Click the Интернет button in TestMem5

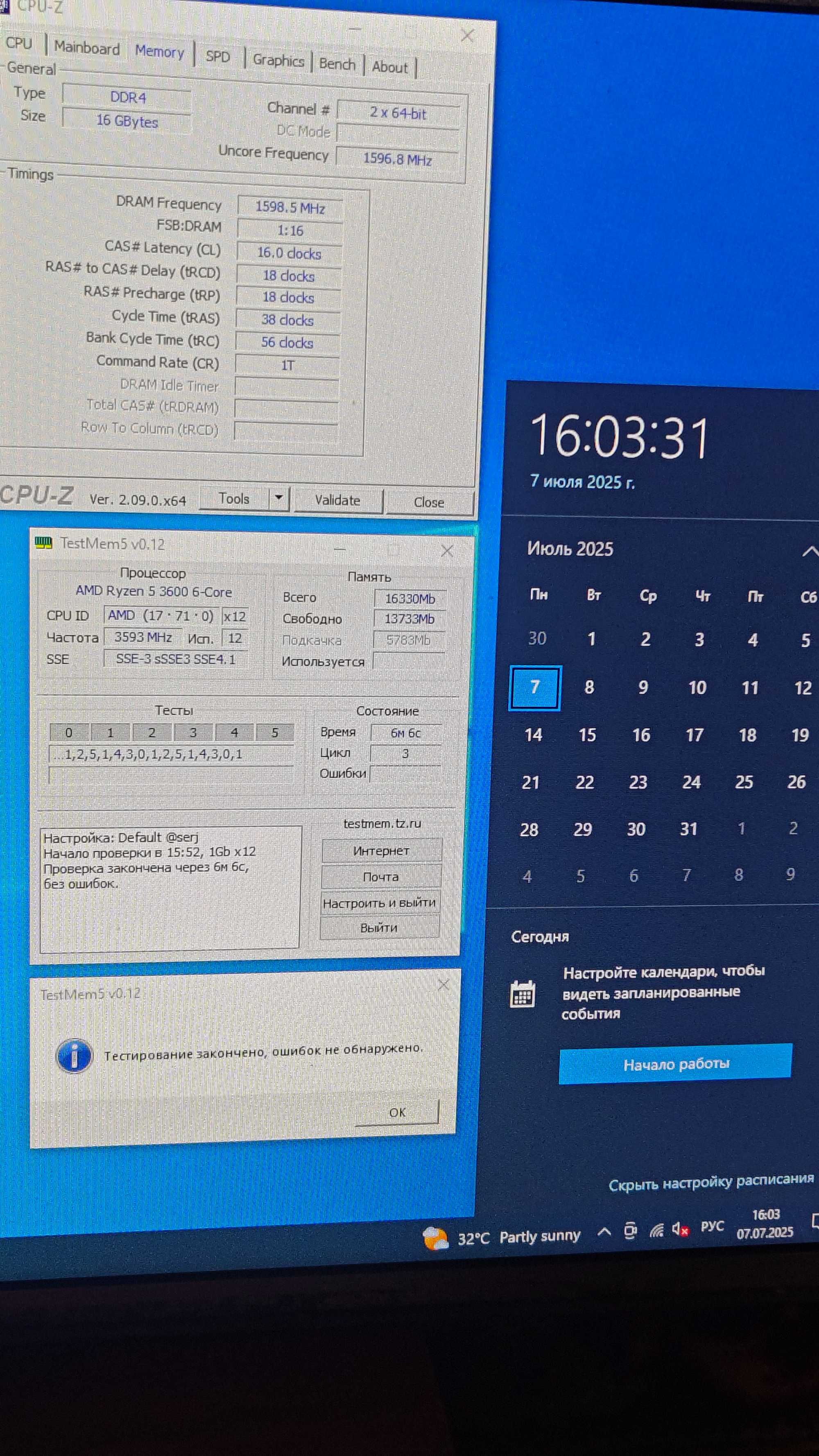(382, 851)
